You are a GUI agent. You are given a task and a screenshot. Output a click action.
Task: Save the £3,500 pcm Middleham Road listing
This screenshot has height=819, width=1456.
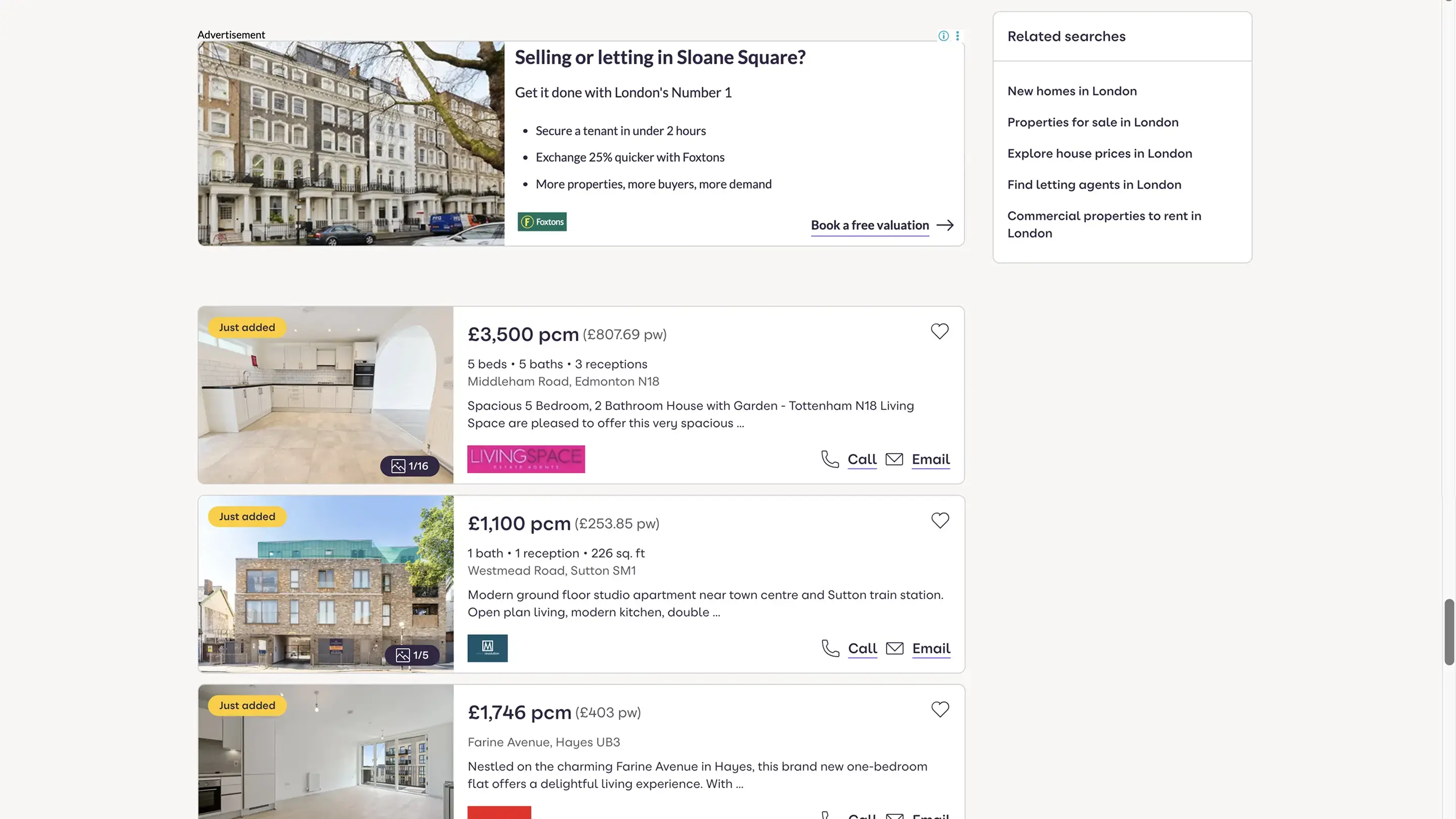(939, 331)
